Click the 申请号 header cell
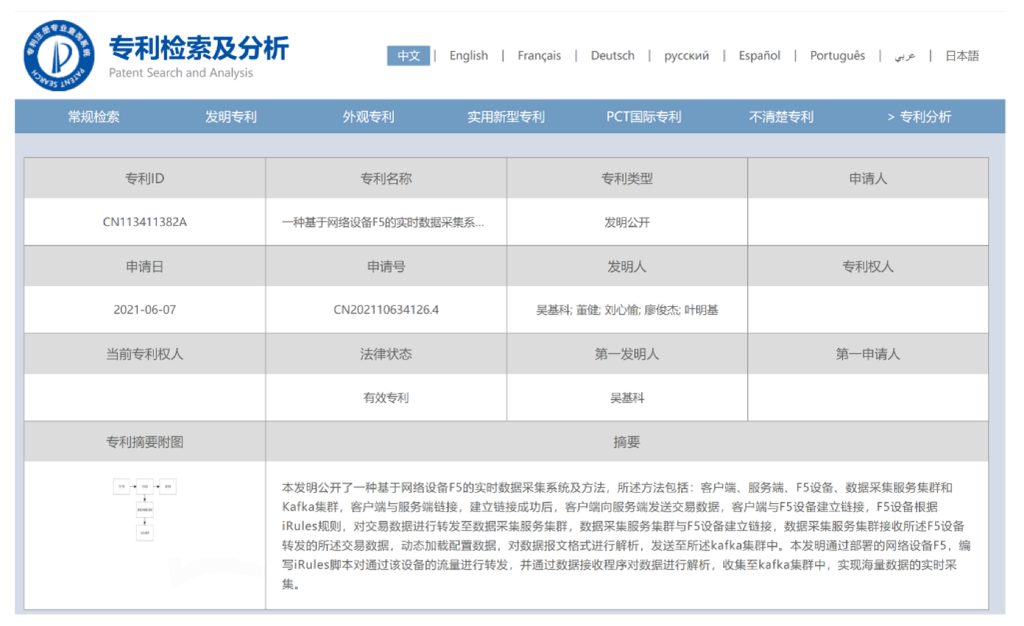Viewport: 1024px width, 626px height. click(x=386, y=266)
